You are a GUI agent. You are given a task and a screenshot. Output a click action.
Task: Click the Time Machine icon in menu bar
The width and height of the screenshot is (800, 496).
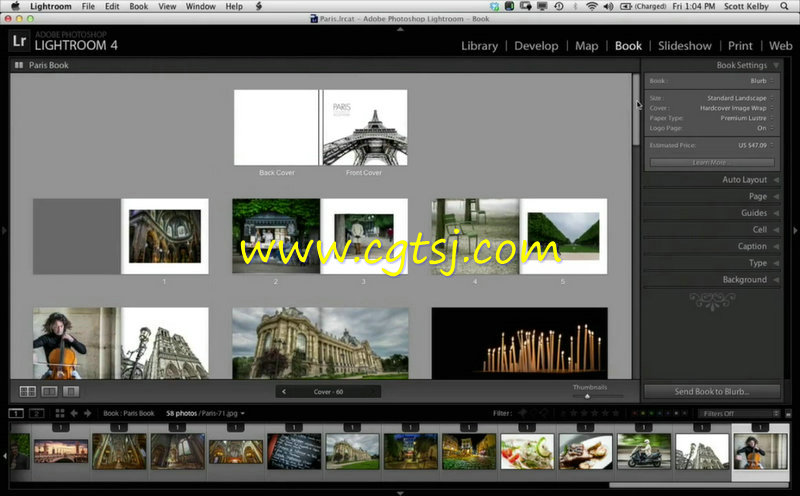click(x=559, y=6)
